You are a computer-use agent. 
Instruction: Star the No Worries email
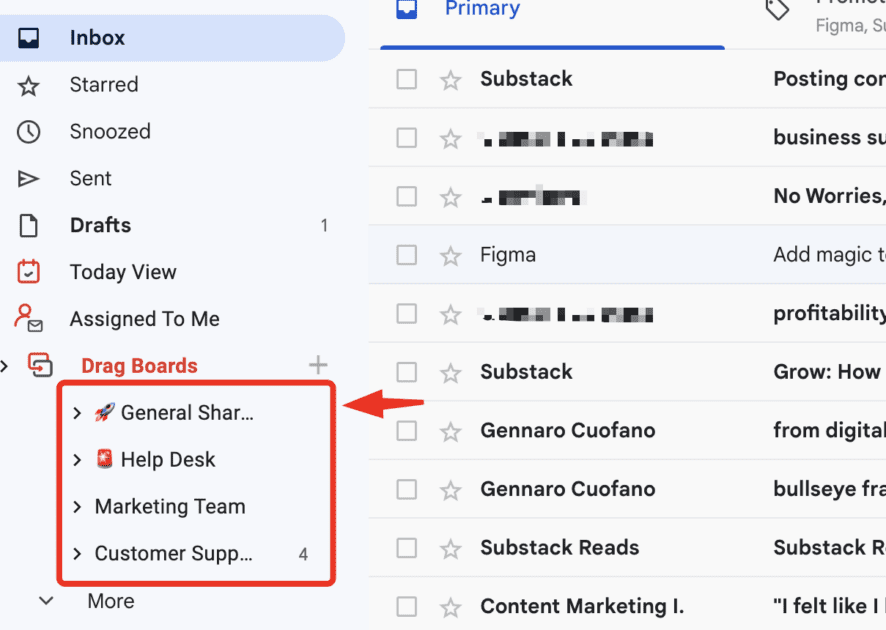coord(450,197)
